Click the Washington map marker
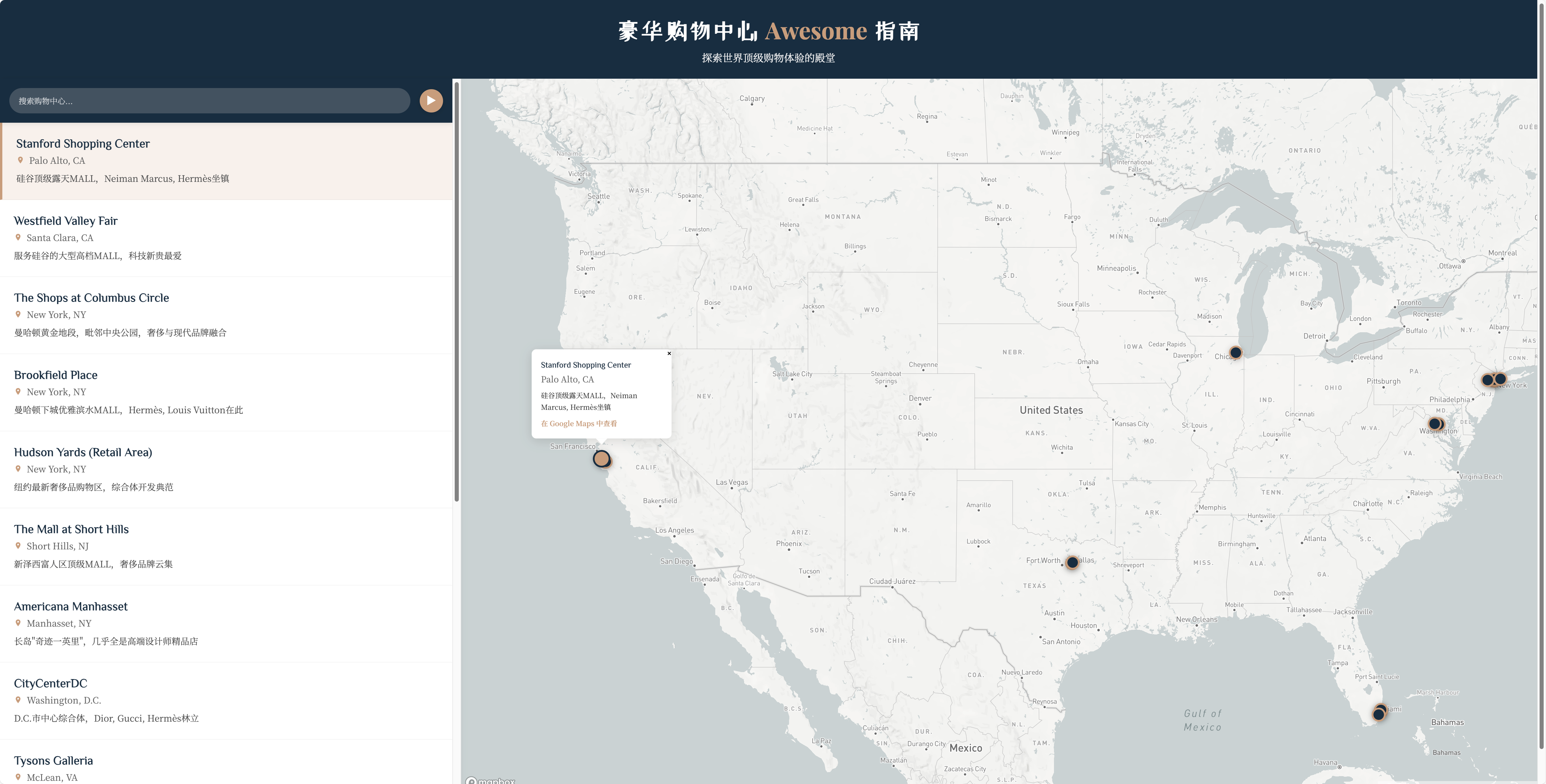Viewport: 1546px width, 784px height. pos(1435,424)
